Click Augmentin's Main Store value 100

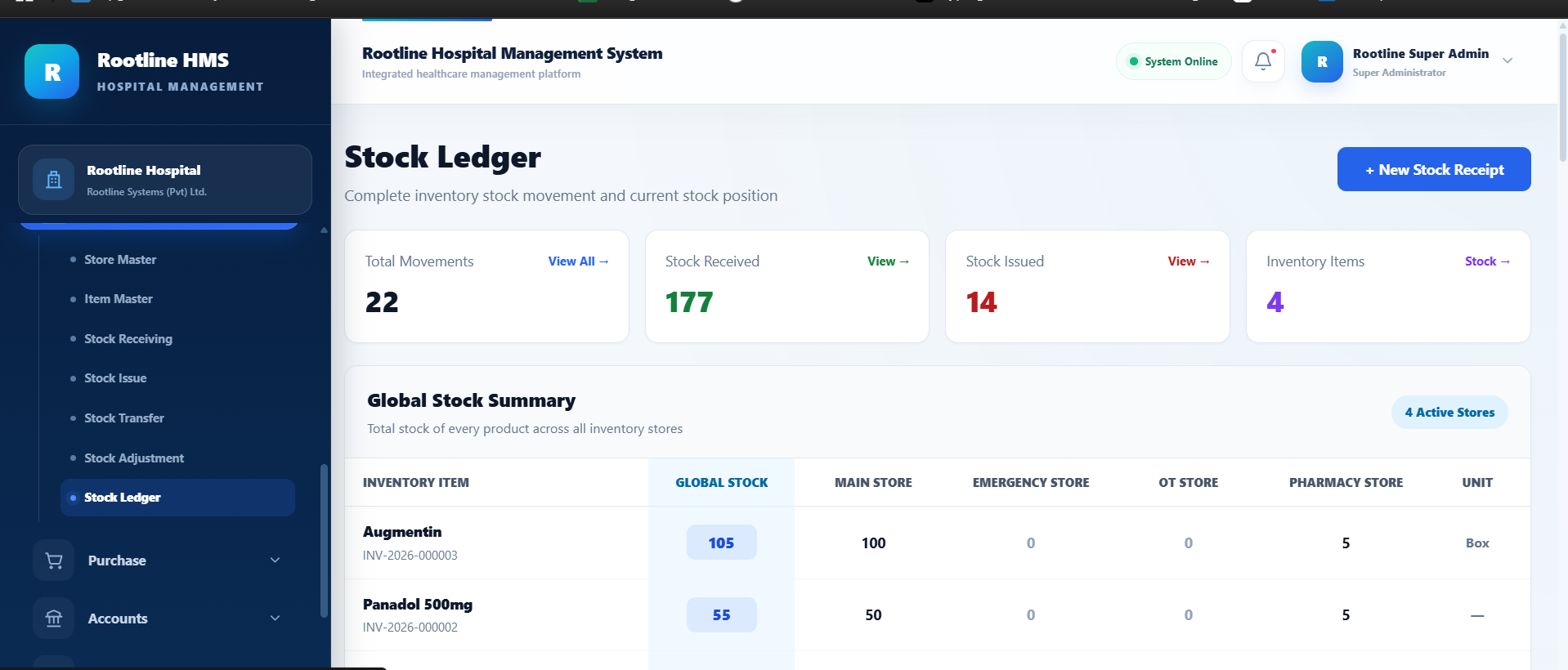point(873,543)
